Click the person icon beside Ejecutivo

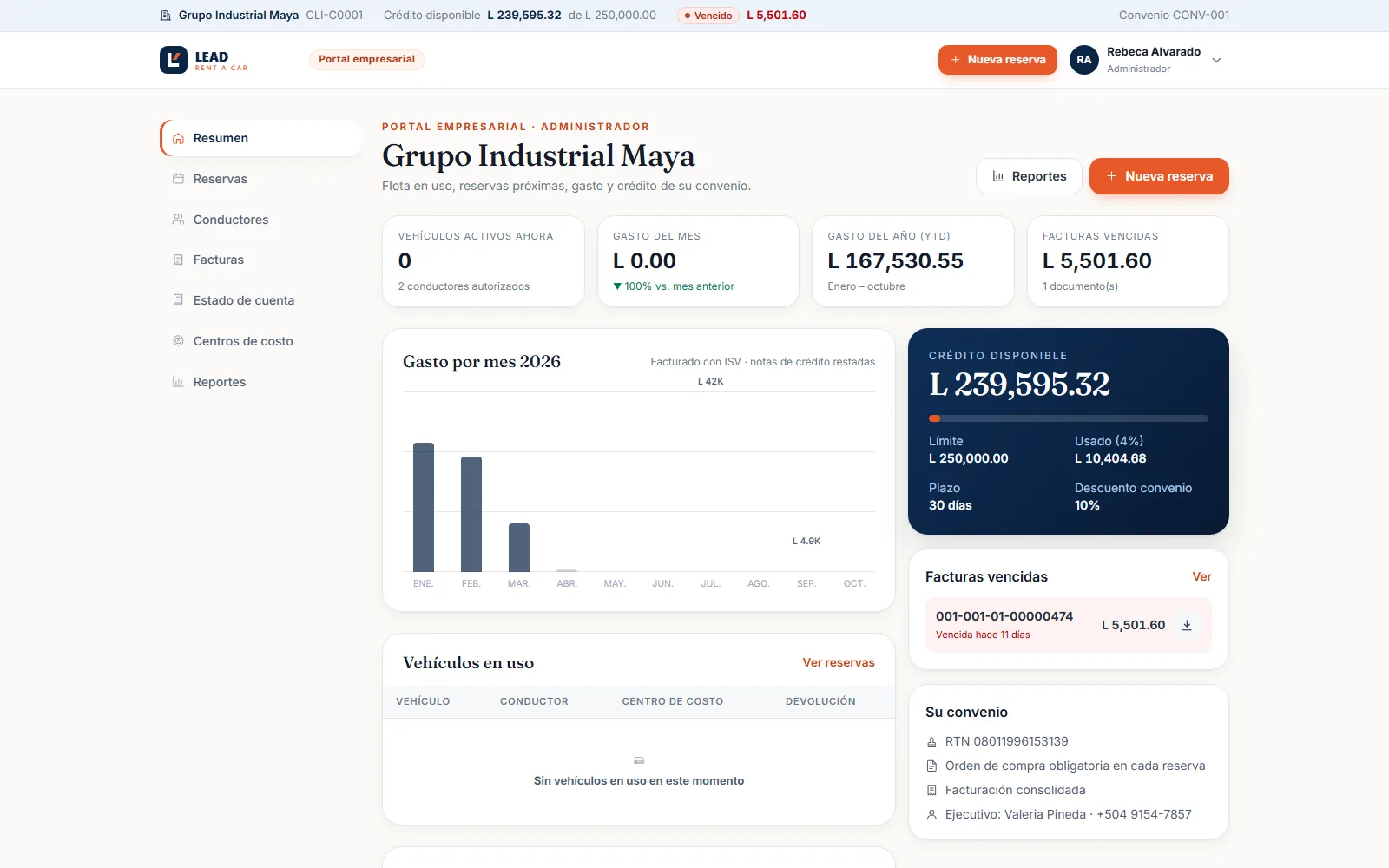(x=931, y=815)
